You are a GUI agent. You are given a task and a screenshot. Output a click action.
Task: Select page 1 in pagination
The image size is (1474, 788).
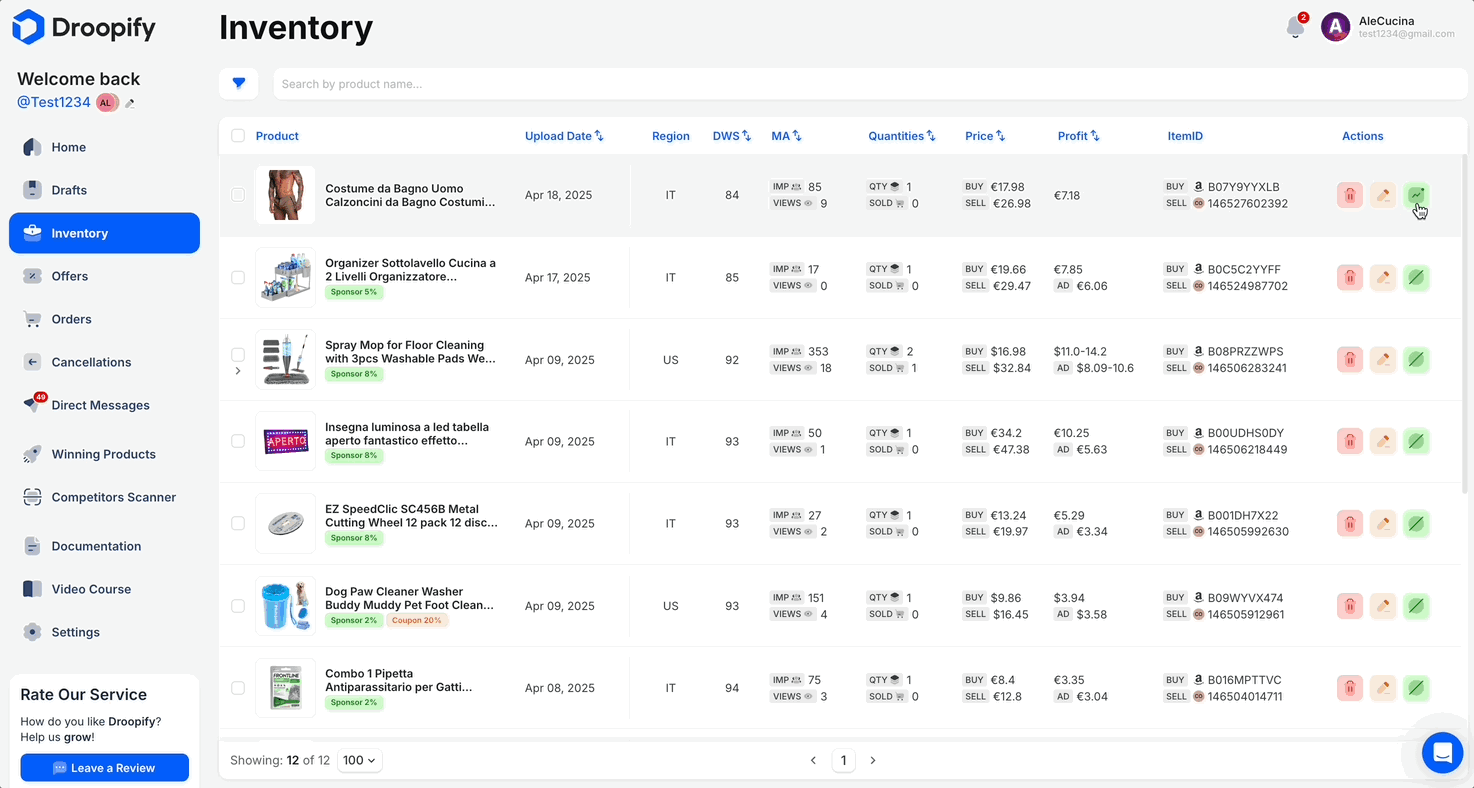[x=843, y=761]
